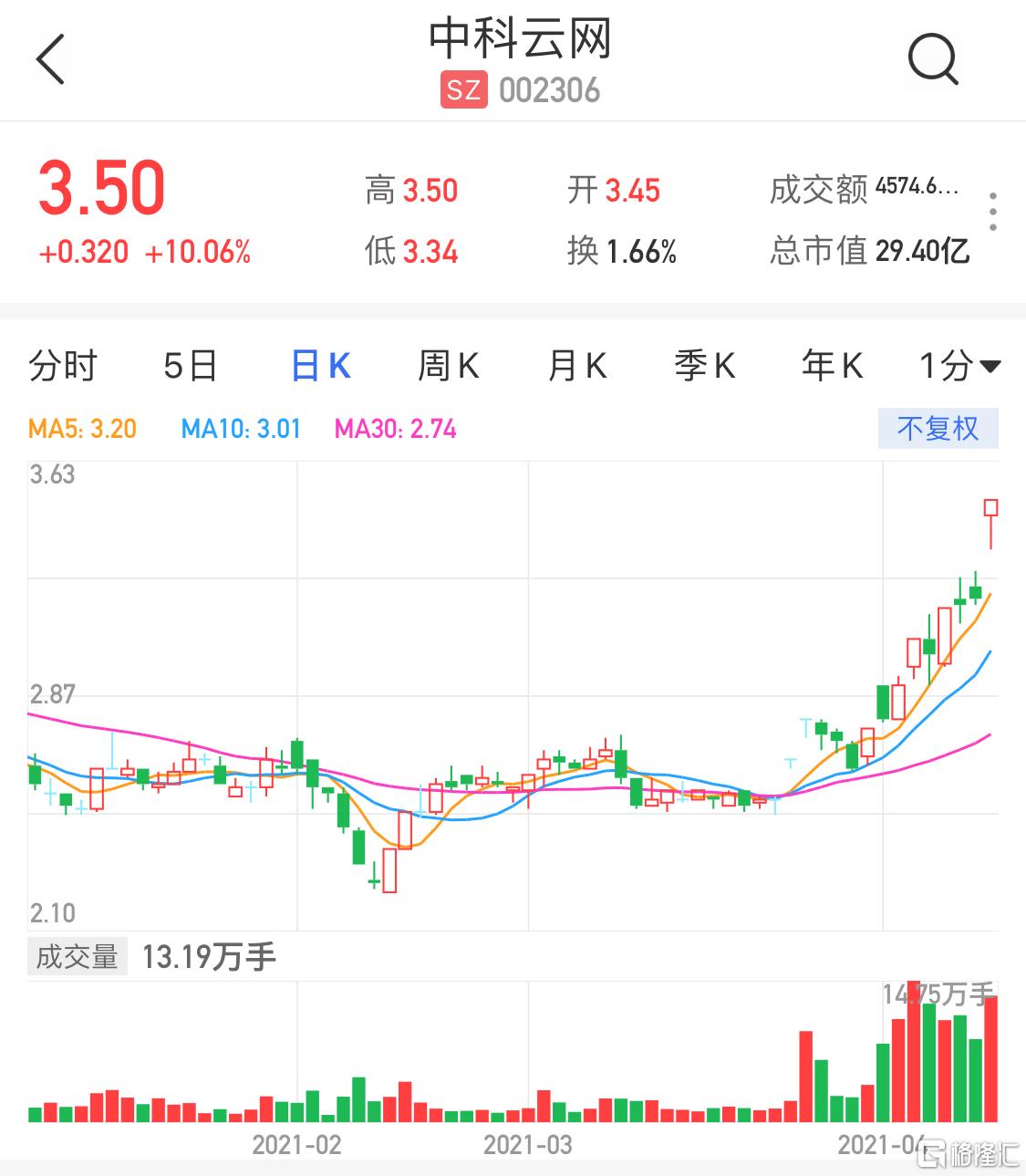Tap the 13.19万手 volume value

point(209,956)
